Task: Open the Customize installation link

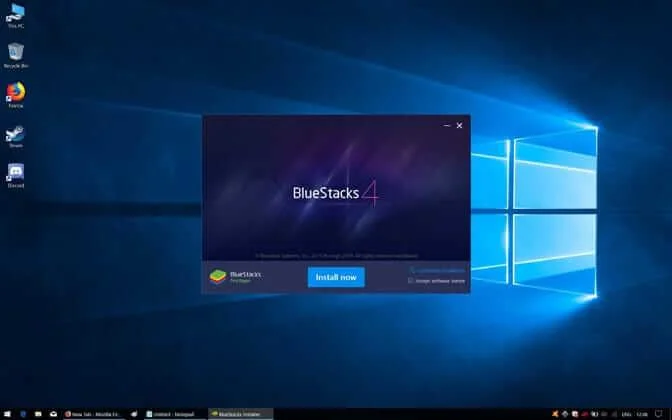Action: (x=438, y=270)
